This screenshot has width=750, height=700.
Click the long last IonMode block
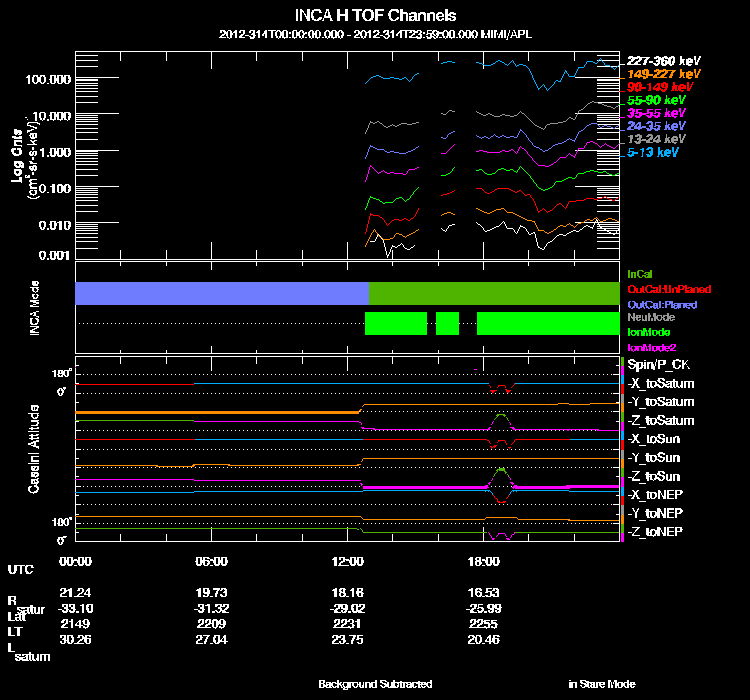point(548,323)
